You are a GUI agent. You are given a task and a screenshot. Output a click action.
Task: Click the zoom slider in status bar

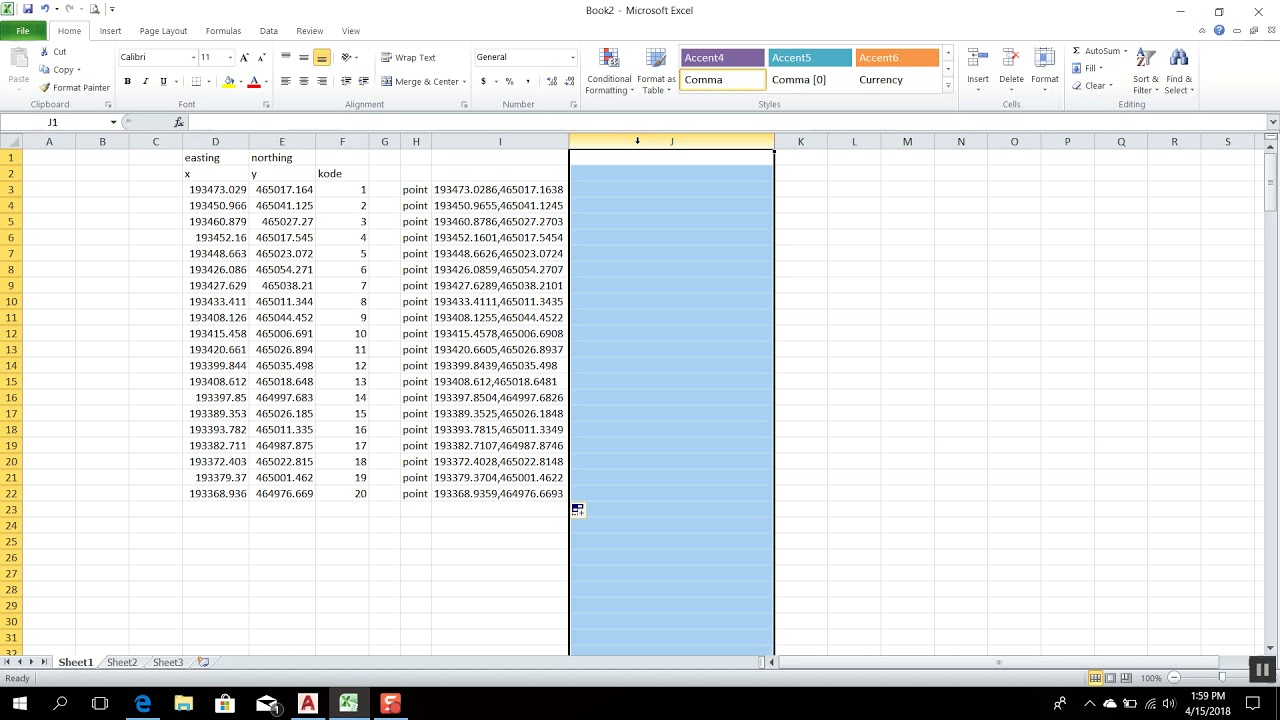(x=1221, y=678)
